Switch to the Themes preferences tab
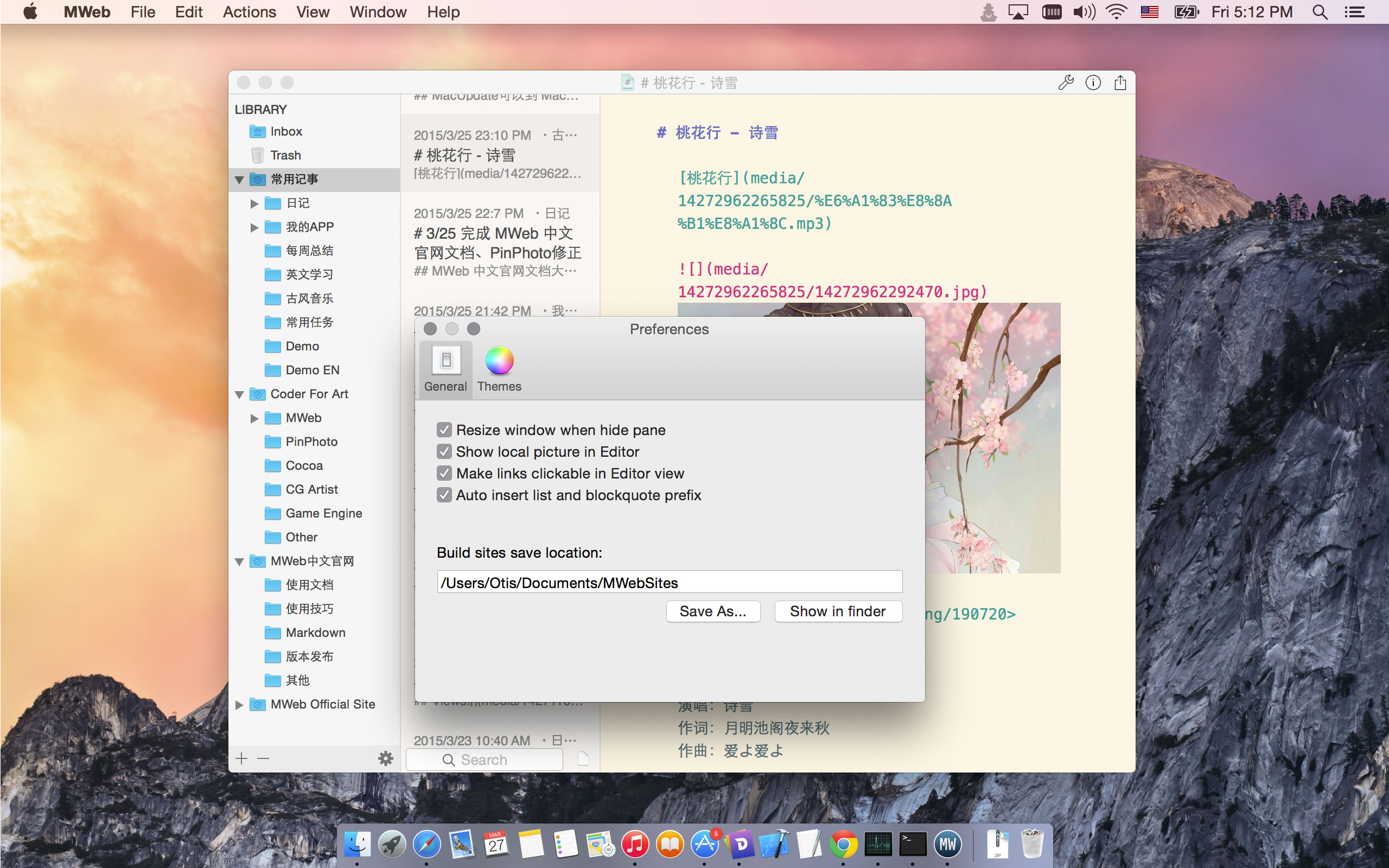Image resolution: width=1389 pixels, height=868 pixels. tap(499, 369)
